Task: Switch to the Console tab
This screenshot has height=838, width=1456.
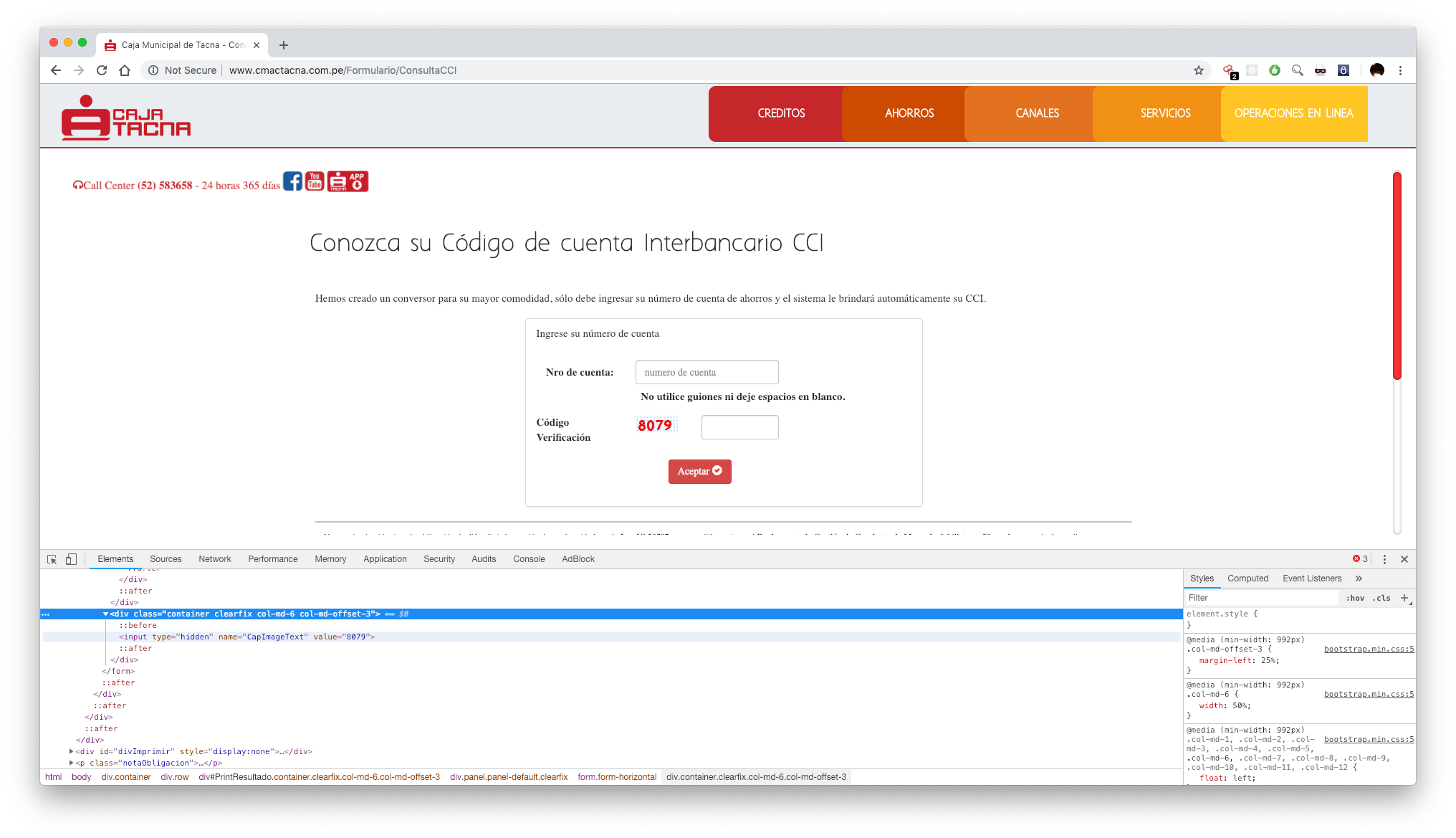Action: click(x=529, y=558)
